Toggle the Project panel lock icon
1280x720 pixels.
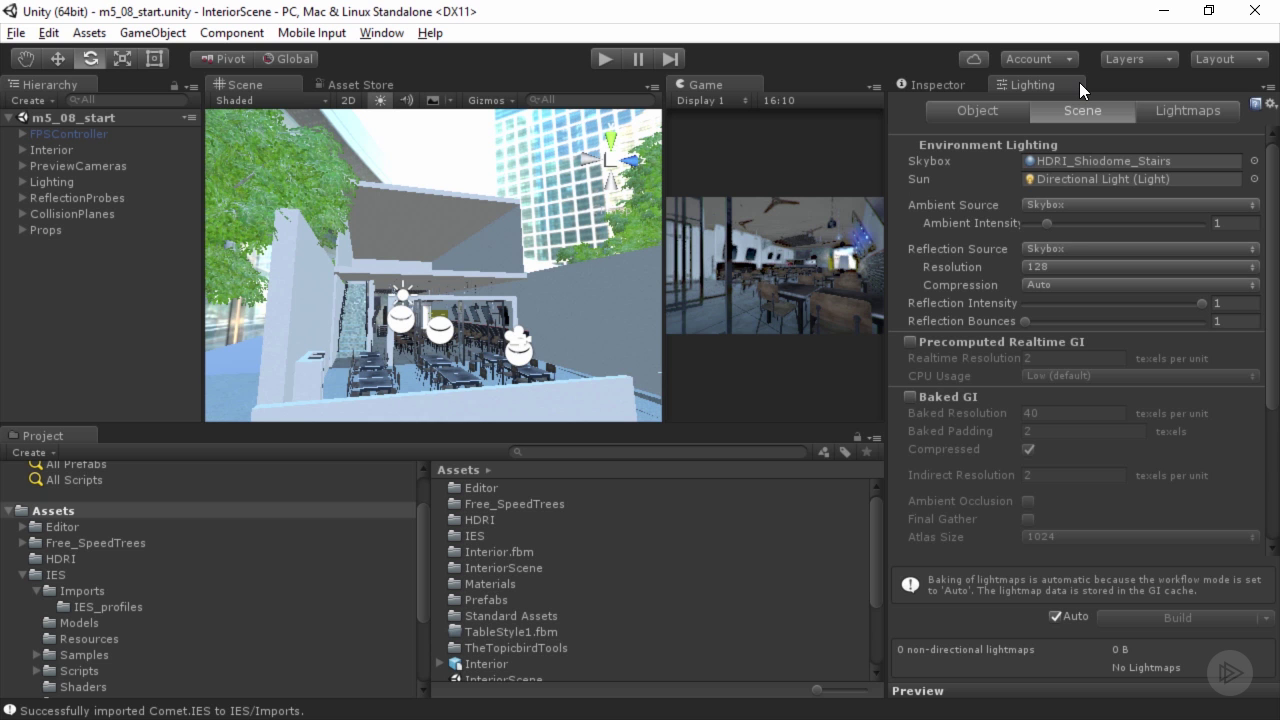coord(857,437)
